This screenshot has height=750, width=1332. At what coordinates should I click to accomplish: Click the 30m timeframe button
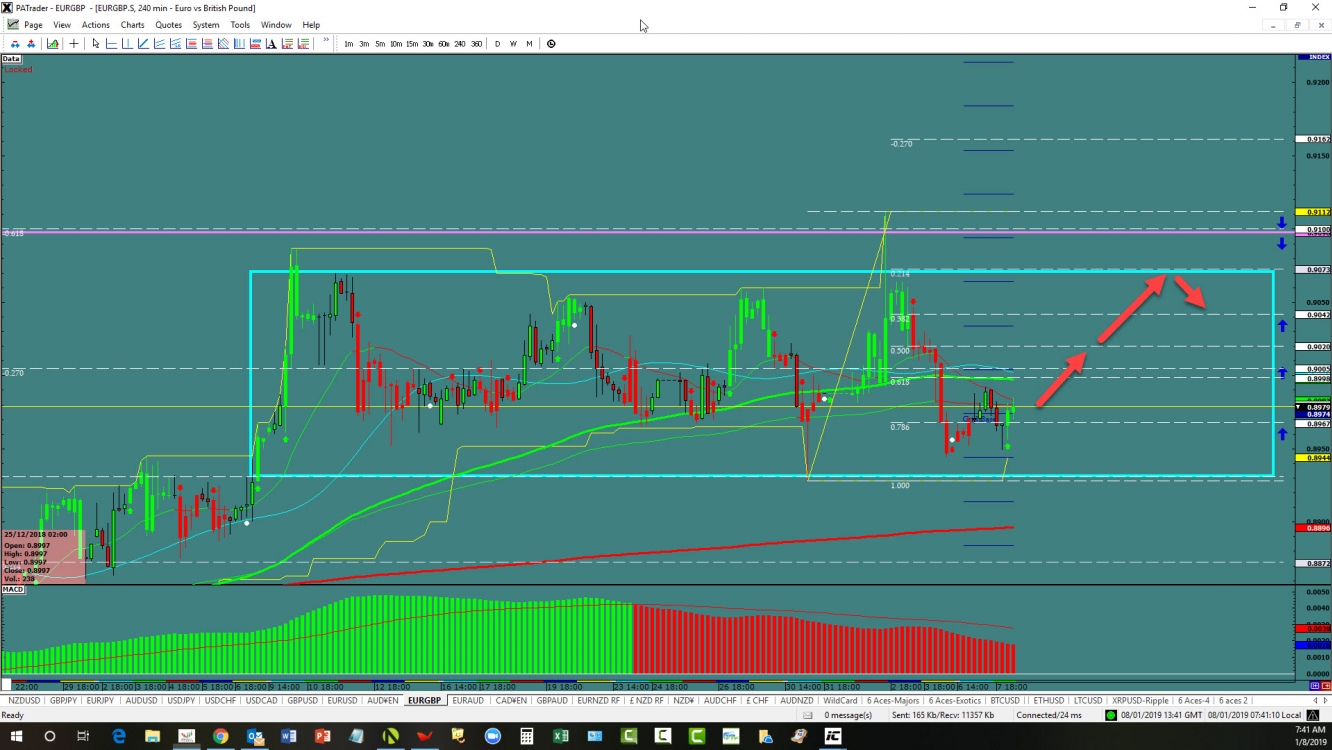coord(428,44)
